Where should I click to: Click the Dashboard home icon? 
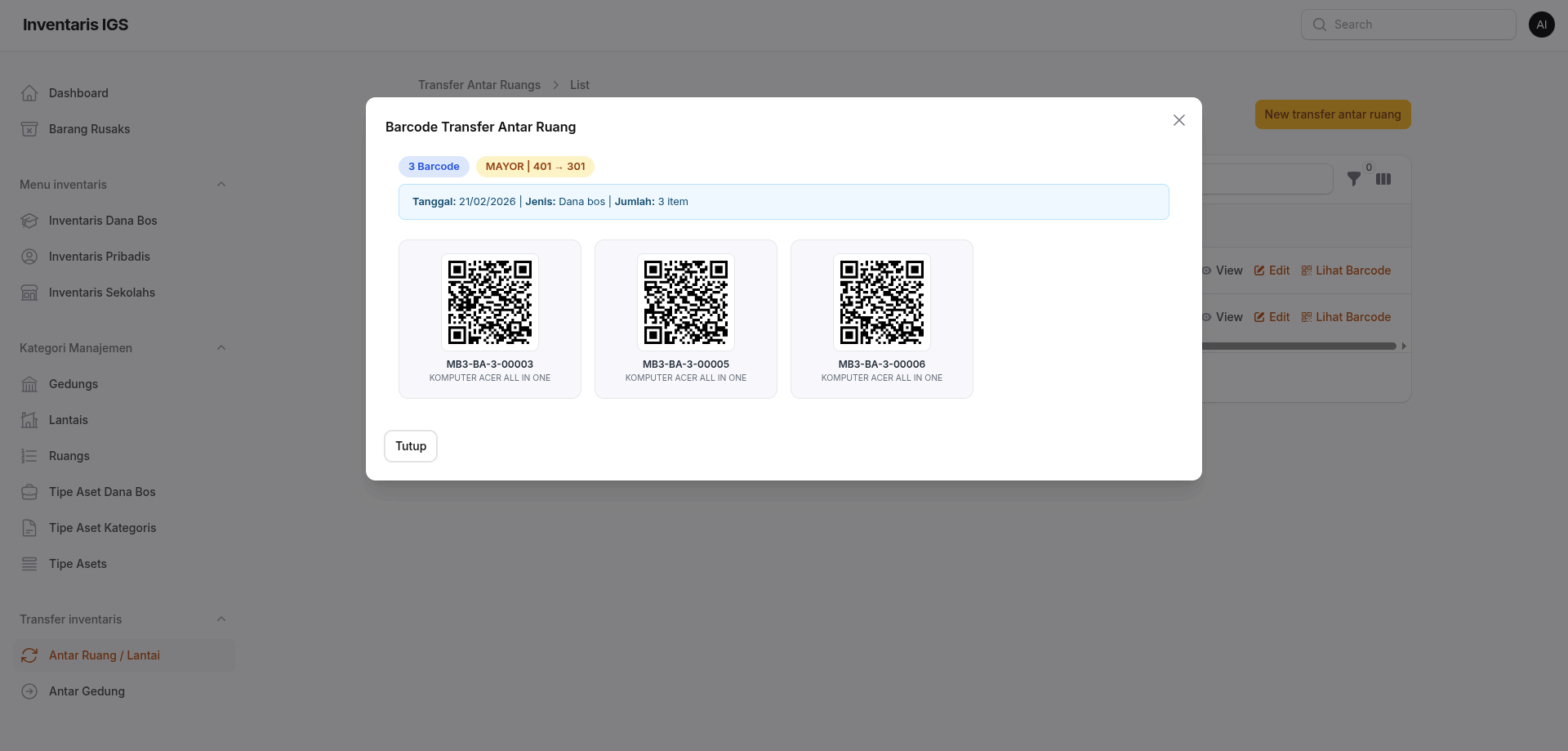click(29, 93)
